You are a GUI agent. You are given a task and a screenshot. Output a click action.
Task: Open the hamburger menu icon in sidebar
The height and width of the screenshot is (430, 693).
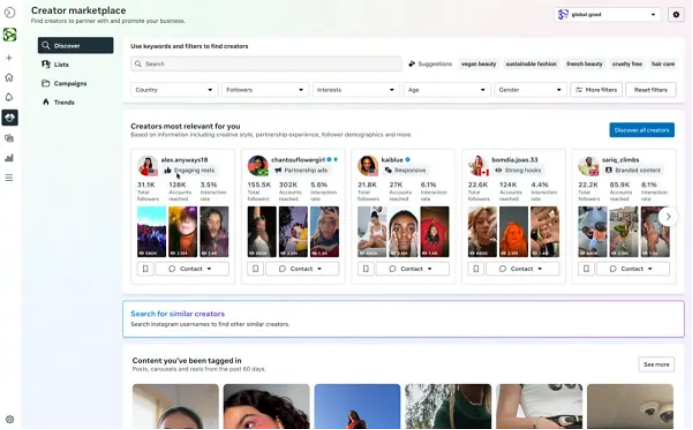(9, 178)
